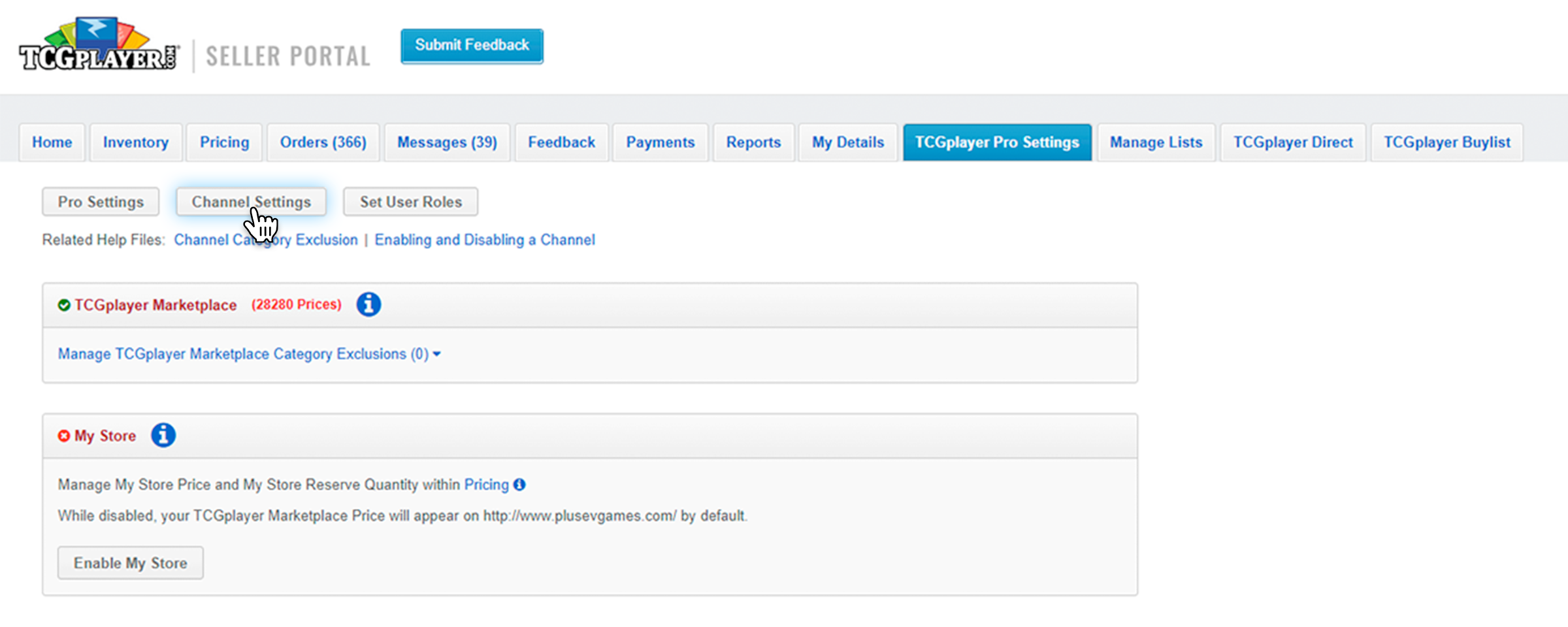
Task: Select the Payments tab
Action: tap(661, 142)
